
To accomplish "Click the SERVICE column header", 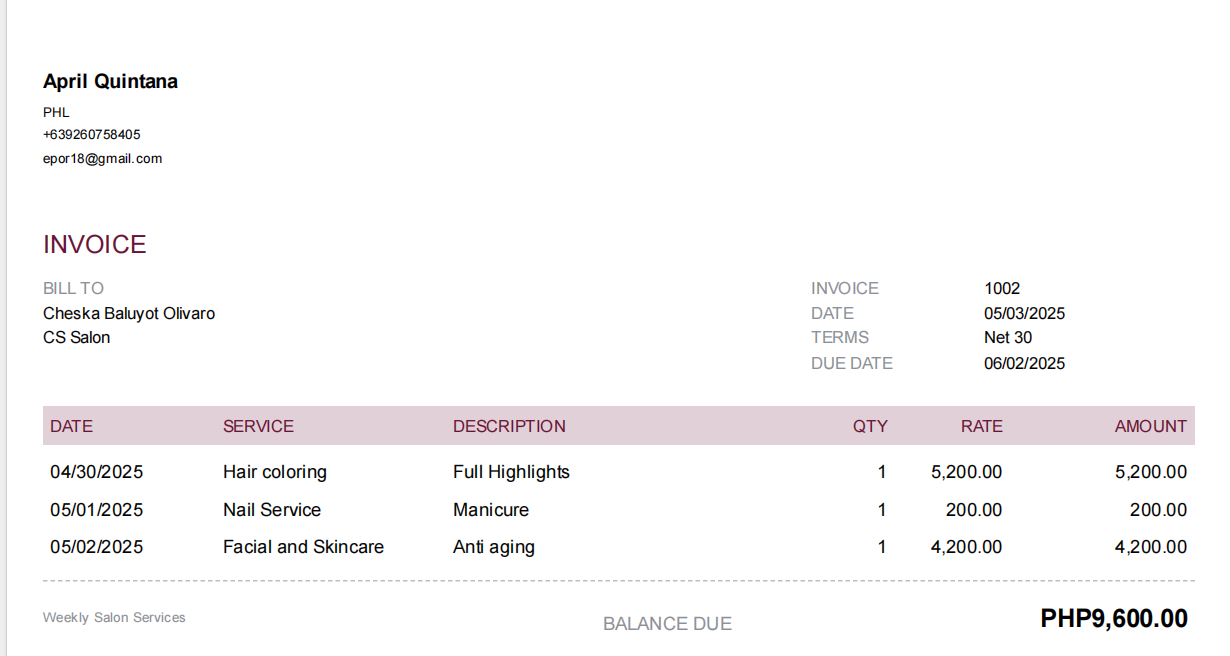I will point(258,426).
